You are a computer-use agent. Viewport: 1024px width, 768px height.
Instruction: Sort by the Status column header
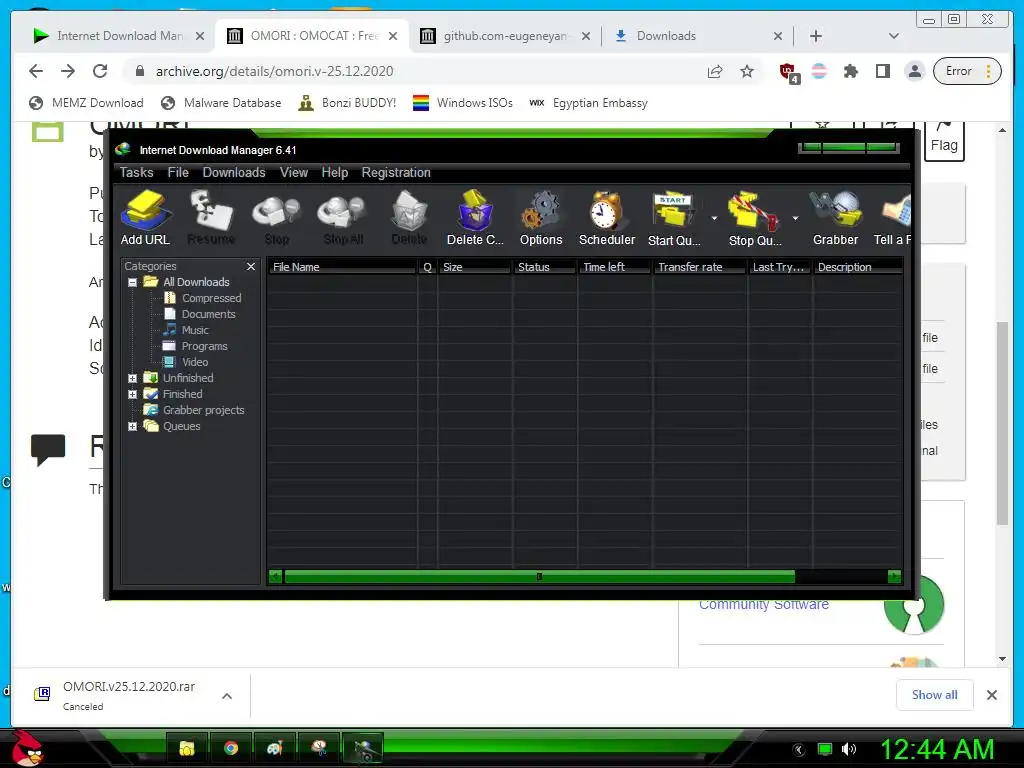[544, 267]
